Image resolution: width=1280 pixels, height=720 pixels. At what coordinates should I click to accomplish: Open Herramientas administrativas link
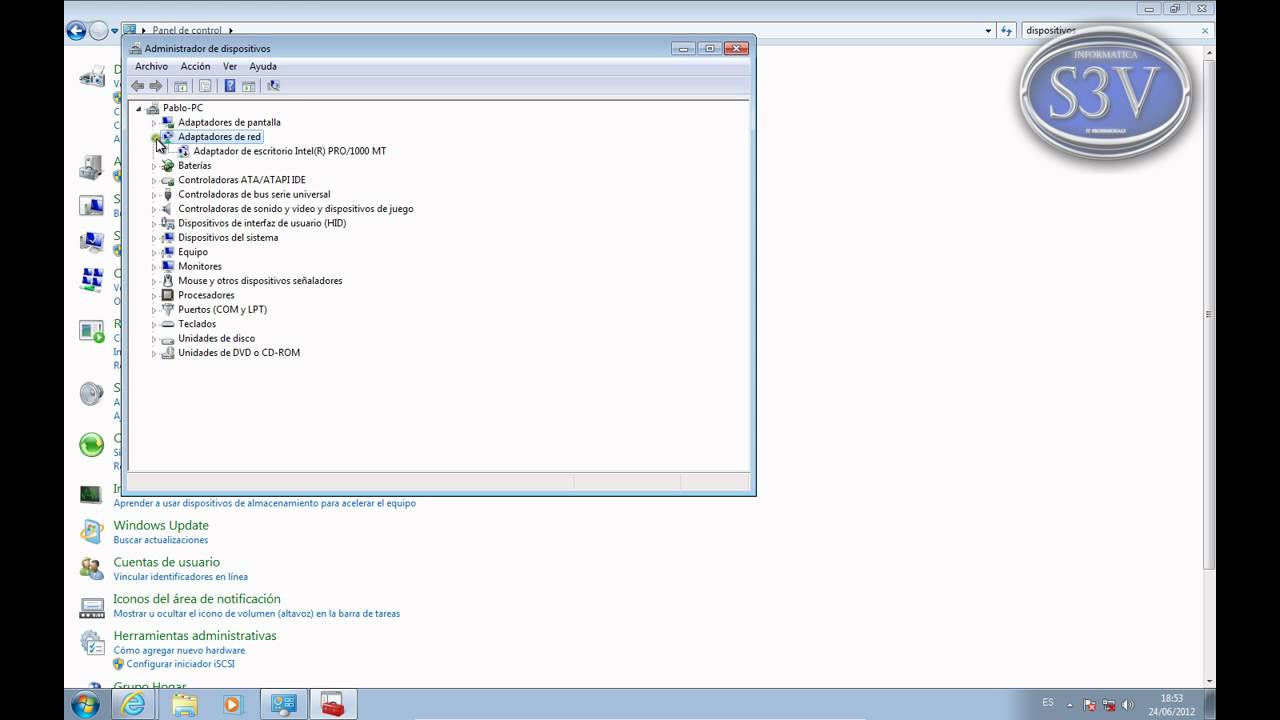(x=195, y=636)
